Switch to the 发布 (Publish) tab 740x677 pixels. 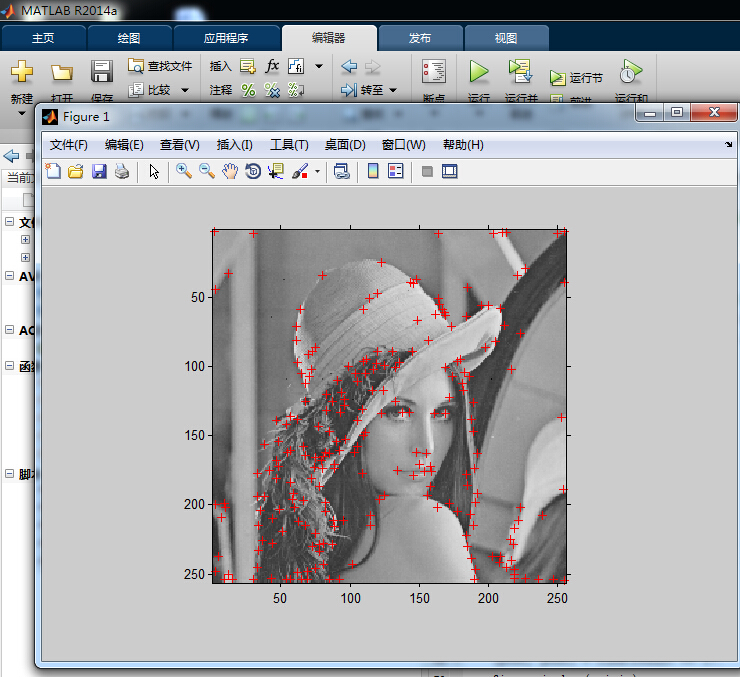pyautogui.click(x=420, y=38)
